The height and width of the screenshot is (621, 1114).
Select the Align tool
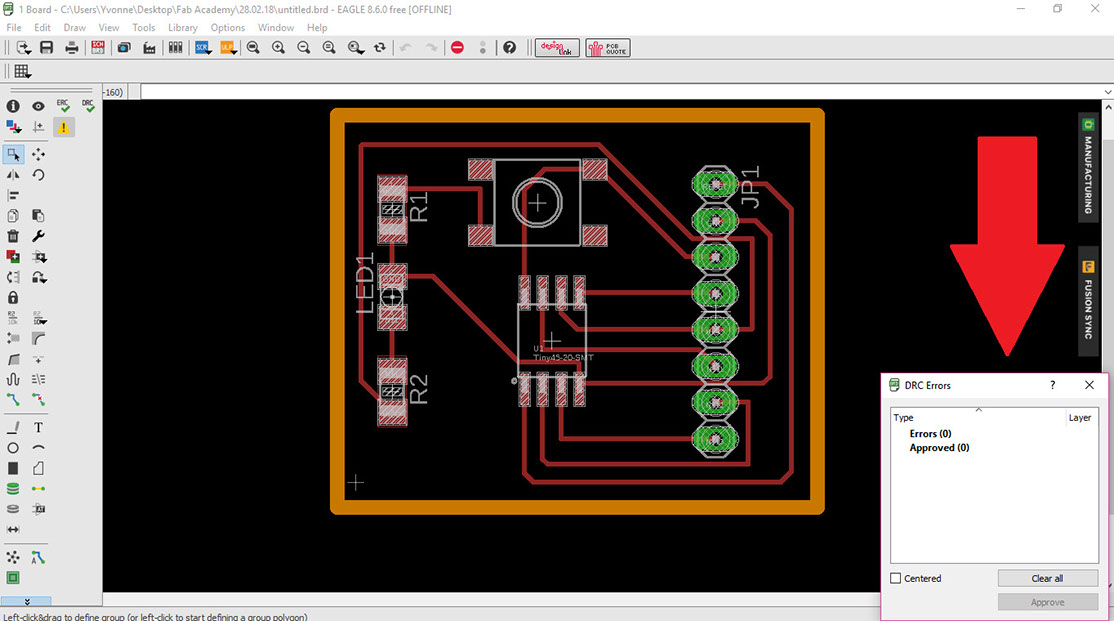[13, 195]
